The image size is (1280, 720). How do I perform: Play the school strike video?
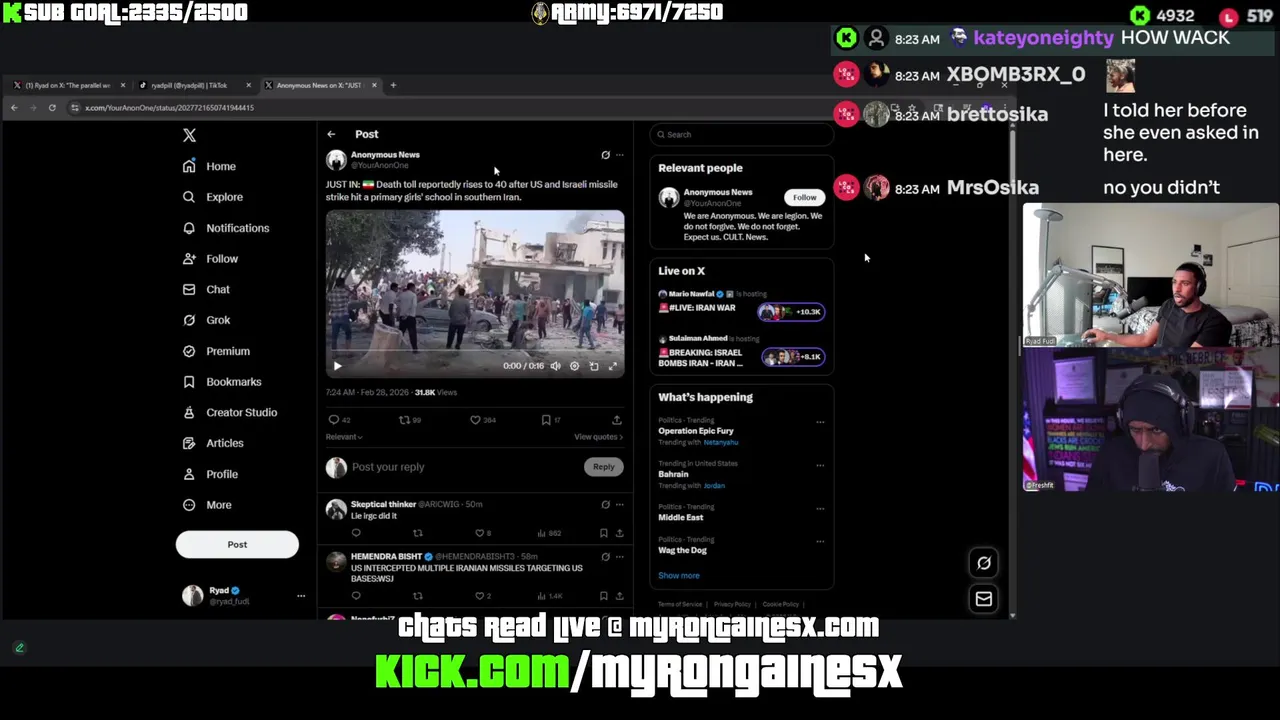tap(337, 366)
